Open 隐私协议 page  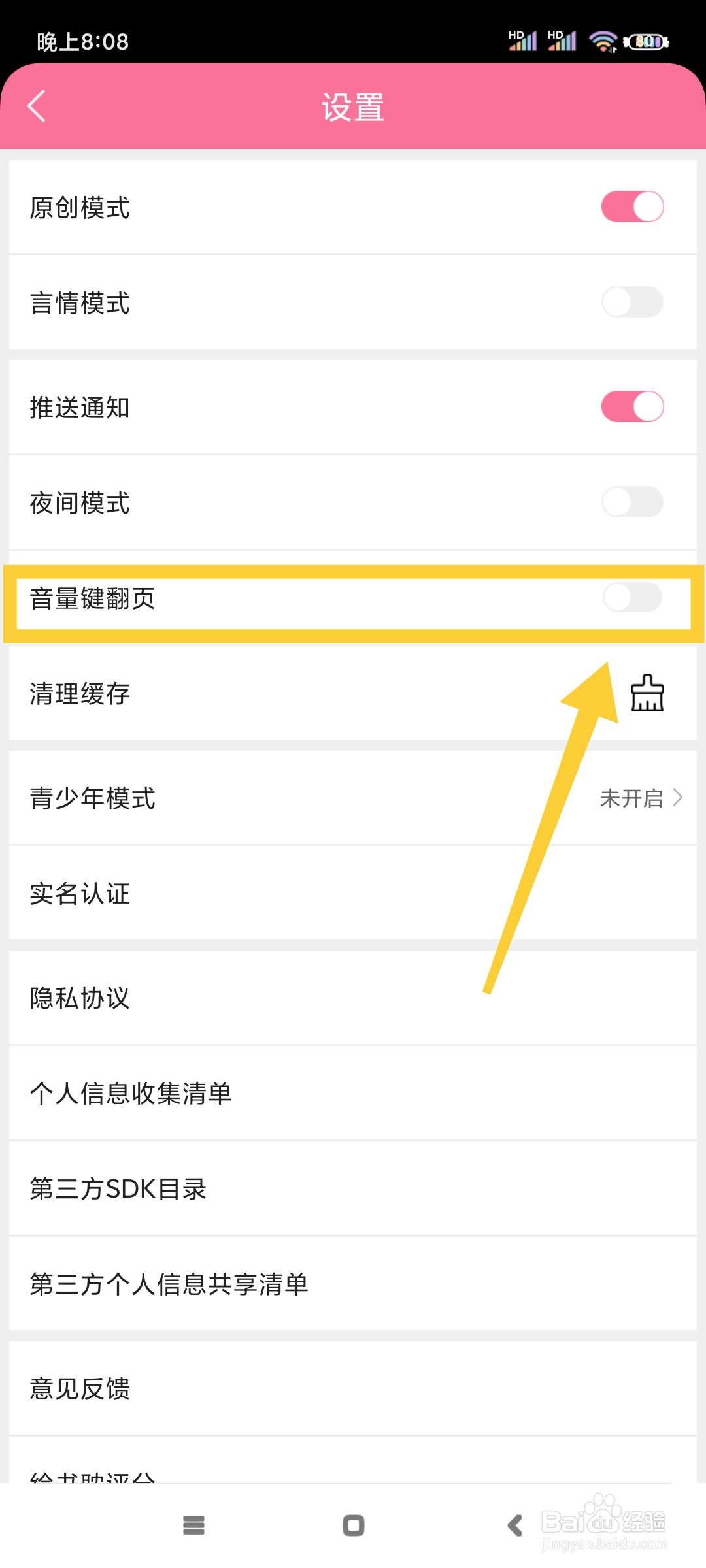pyautogui.click(x=80, y=998)
